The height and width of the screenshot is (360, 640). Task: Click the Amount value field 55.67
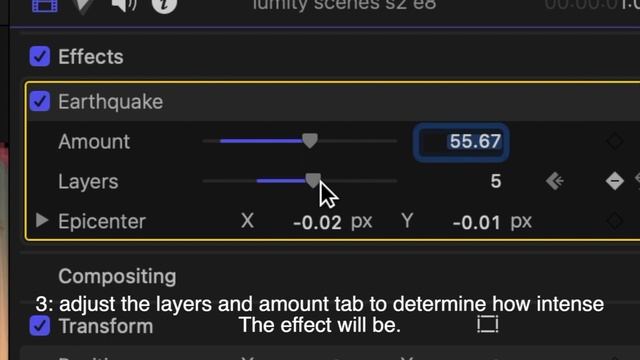pos(461,142)
